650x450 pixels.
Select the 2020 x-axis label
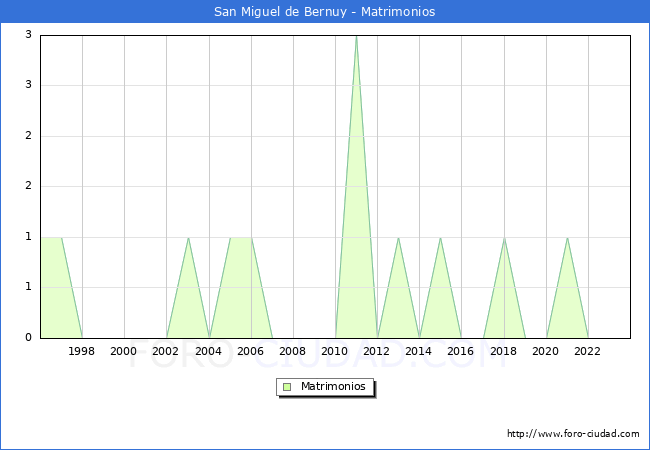coord(546,351)
